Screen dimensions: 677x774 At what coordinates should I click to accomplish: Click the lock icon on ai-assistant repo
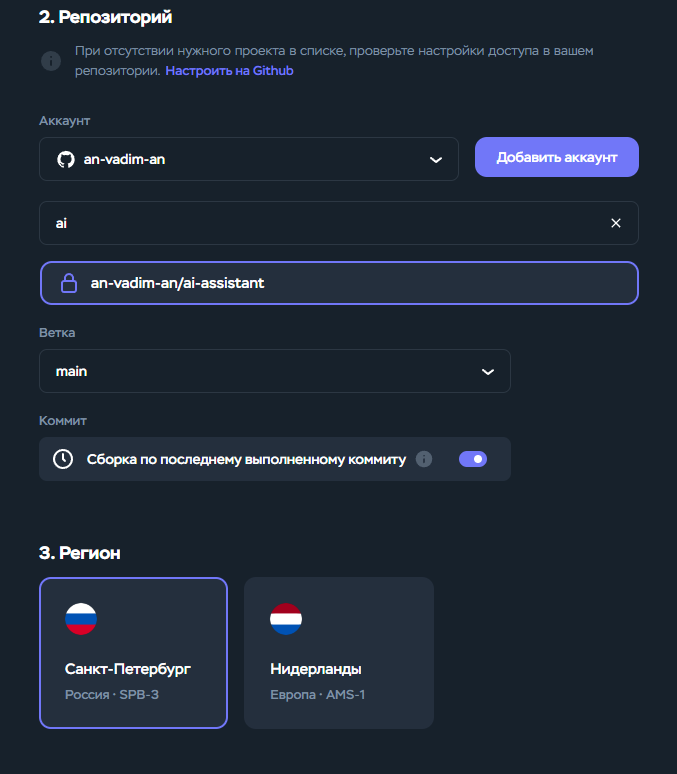click(x=69, y=283)
